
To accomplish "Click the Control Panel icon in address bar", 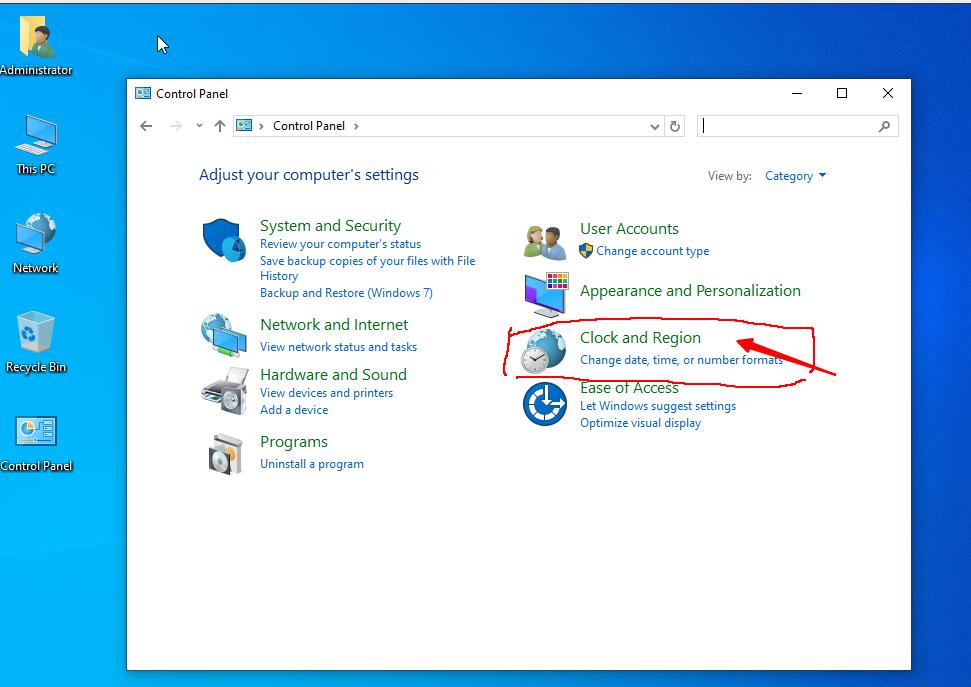I will pyautogui.click(x=244, y=126).
